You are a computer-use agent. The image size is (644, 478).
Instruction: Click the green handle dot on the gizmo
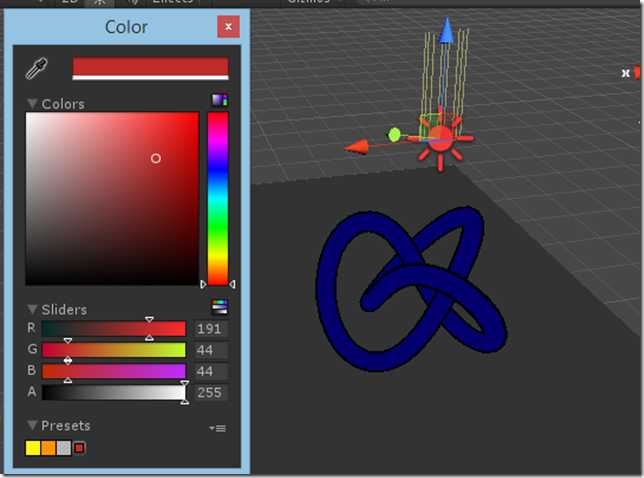[x=394, y=135]
